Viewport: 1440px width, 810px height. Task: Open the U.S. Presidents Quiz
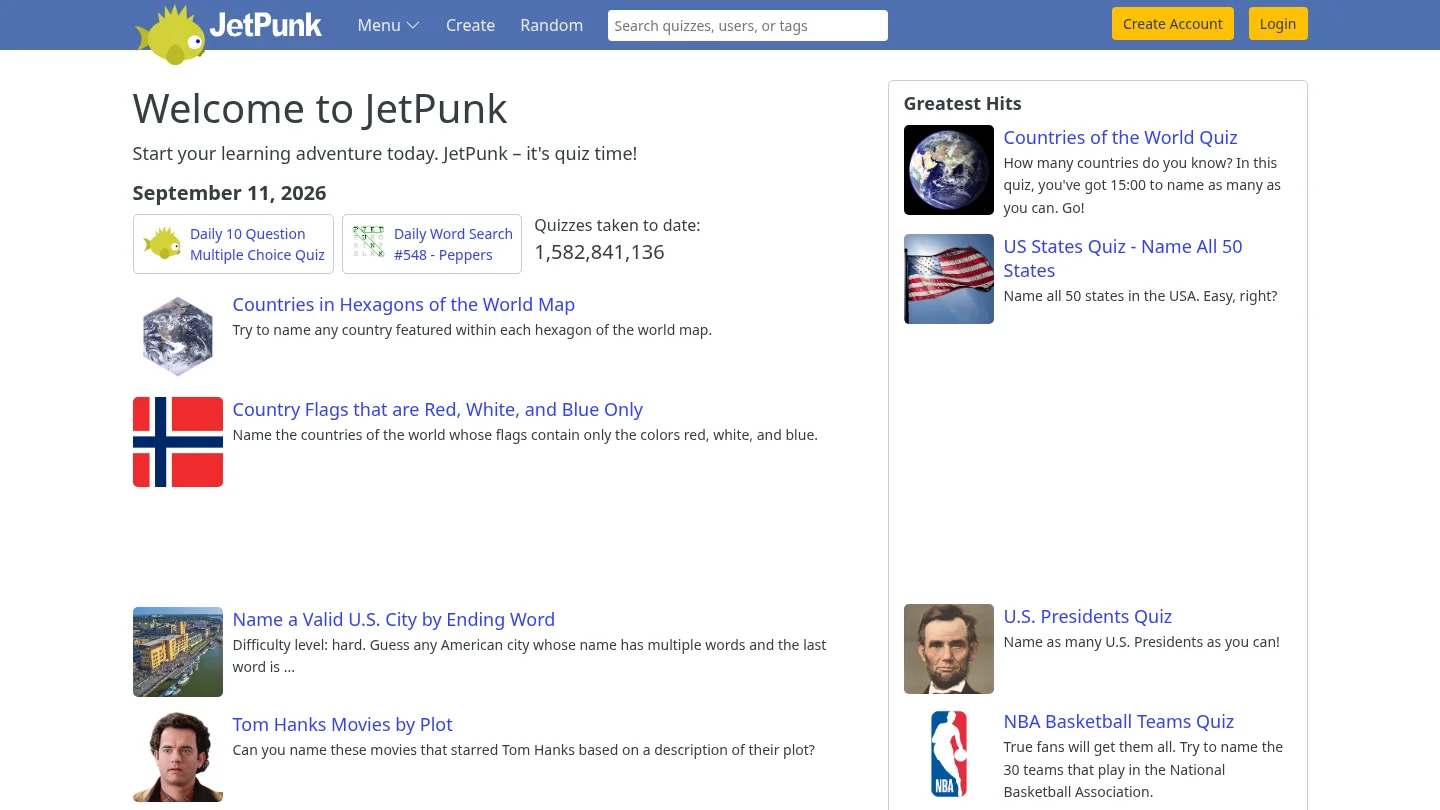(1087, 616)
